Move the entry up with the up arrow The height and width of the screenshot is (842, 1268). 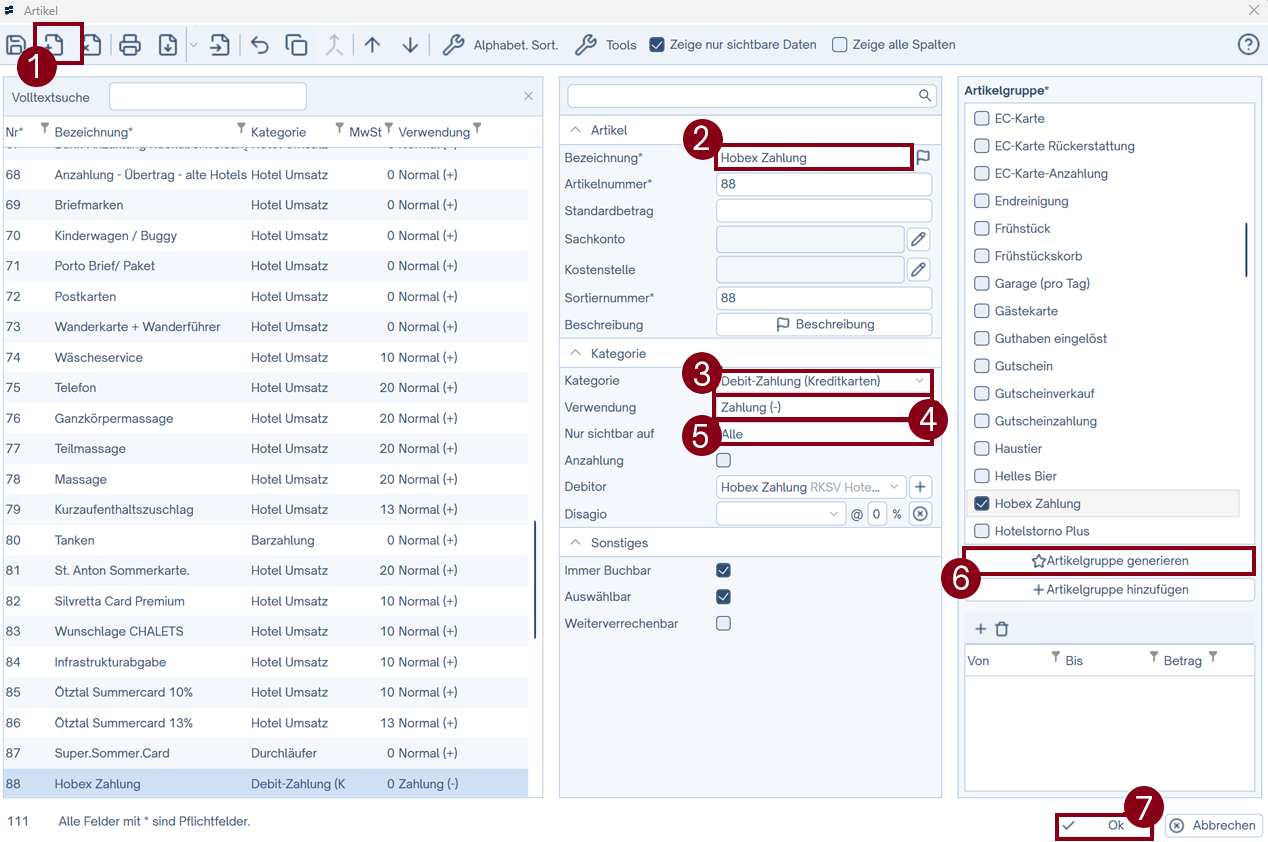(372, 45)
